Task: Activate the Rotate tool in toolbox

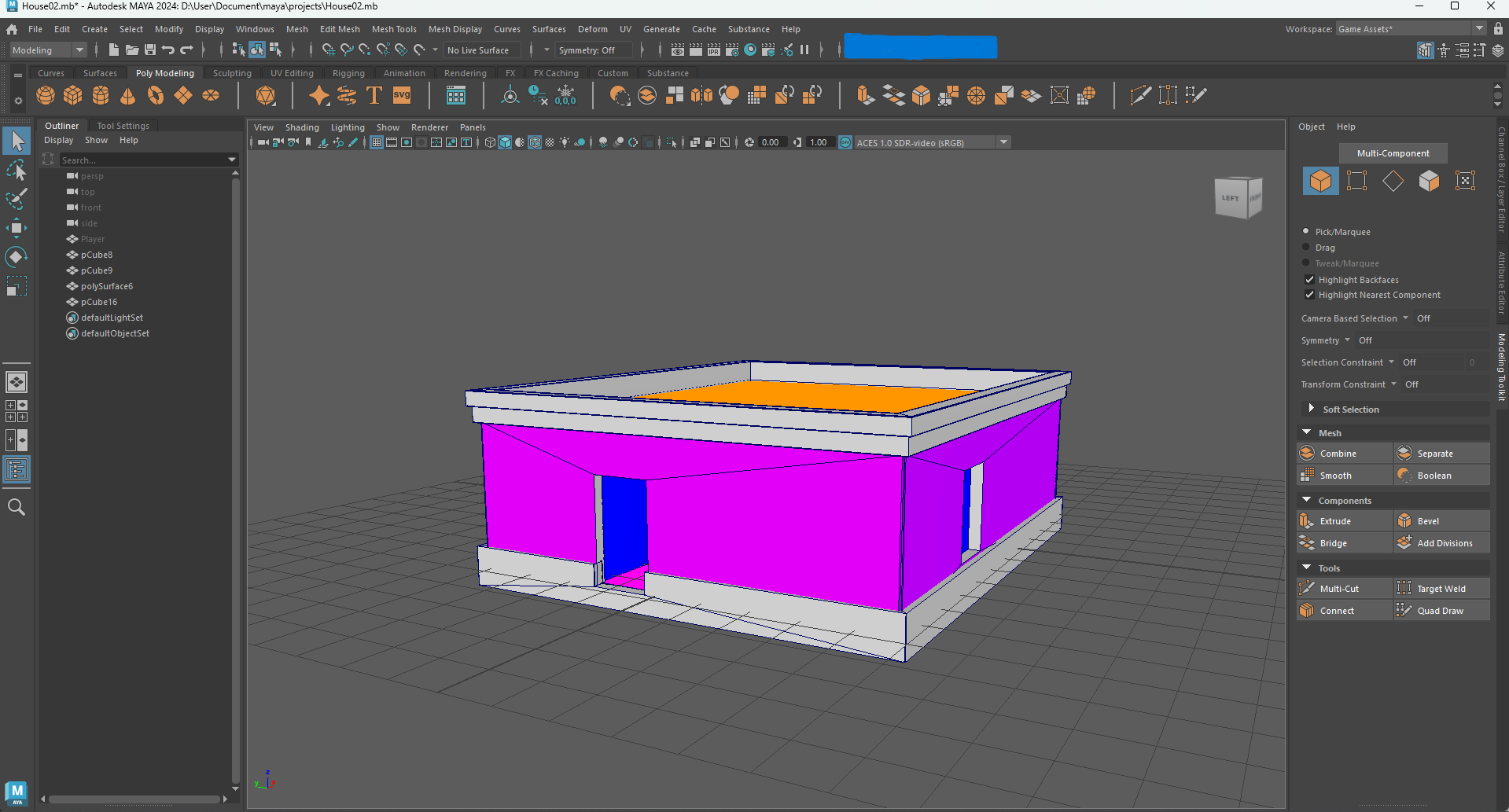Action: [x=17, y=257]
